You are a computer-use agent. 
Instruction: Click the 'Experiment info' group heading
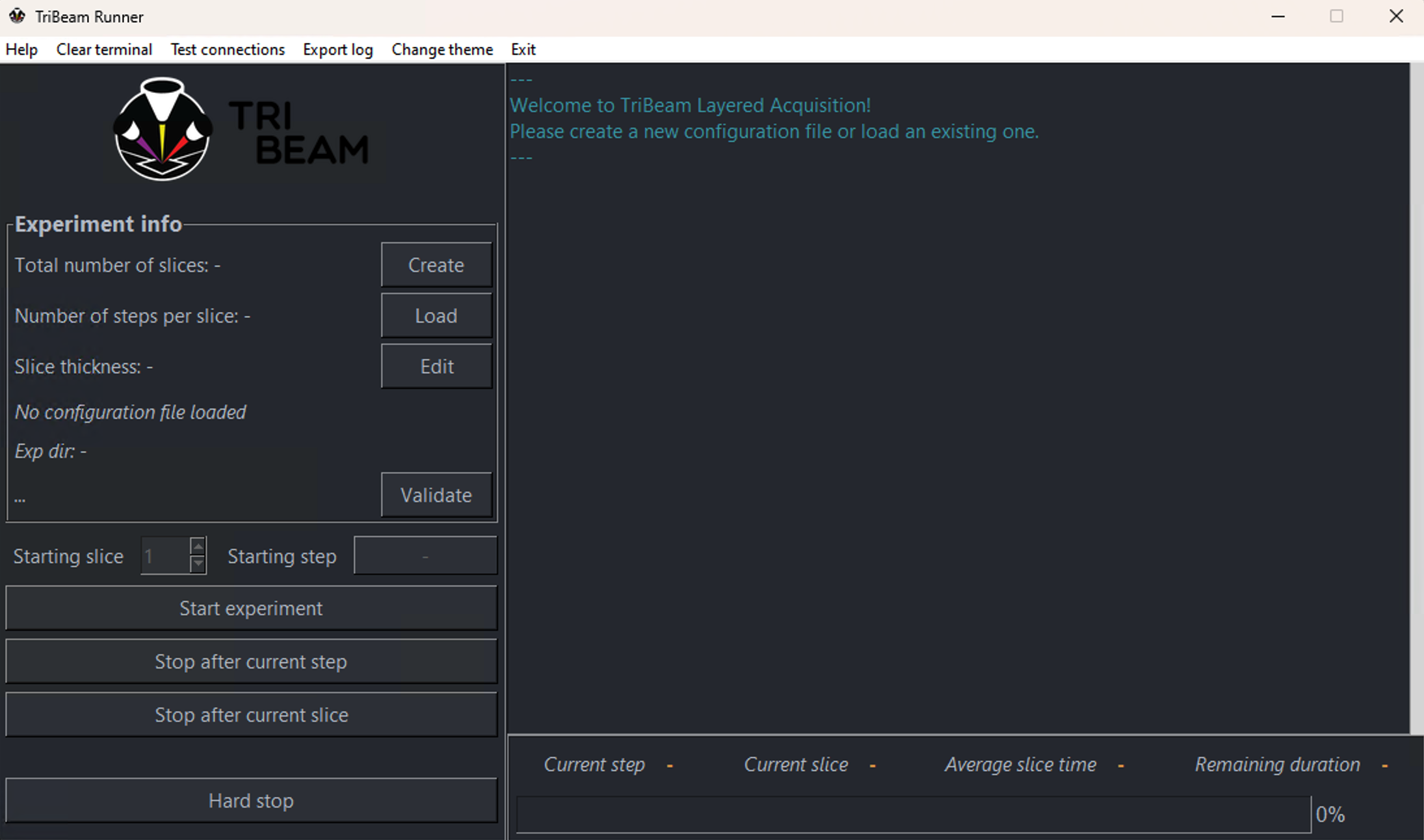pyautogui.click(x=98, y=224)
